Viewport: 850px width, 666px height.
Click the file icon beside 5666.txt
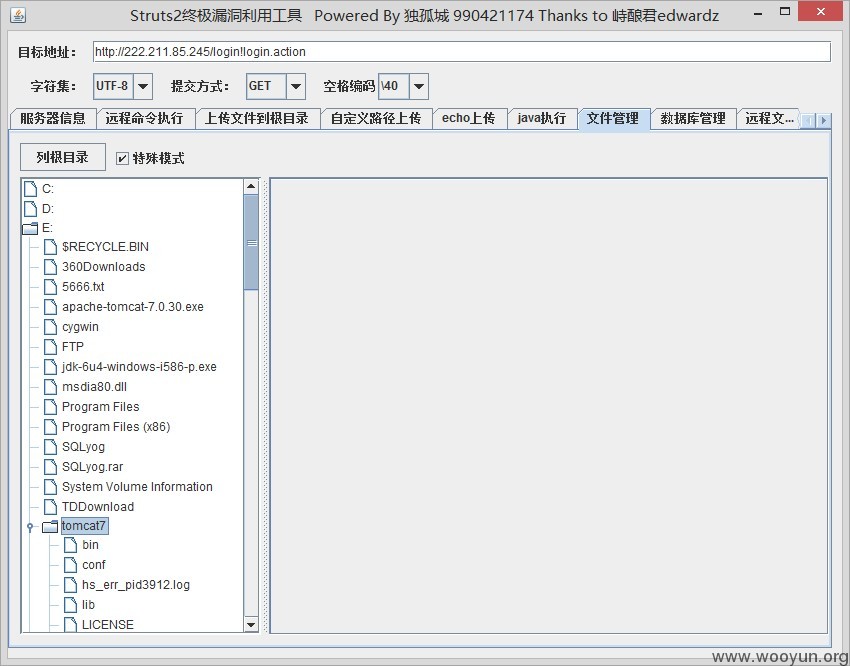tap(50, 287)
